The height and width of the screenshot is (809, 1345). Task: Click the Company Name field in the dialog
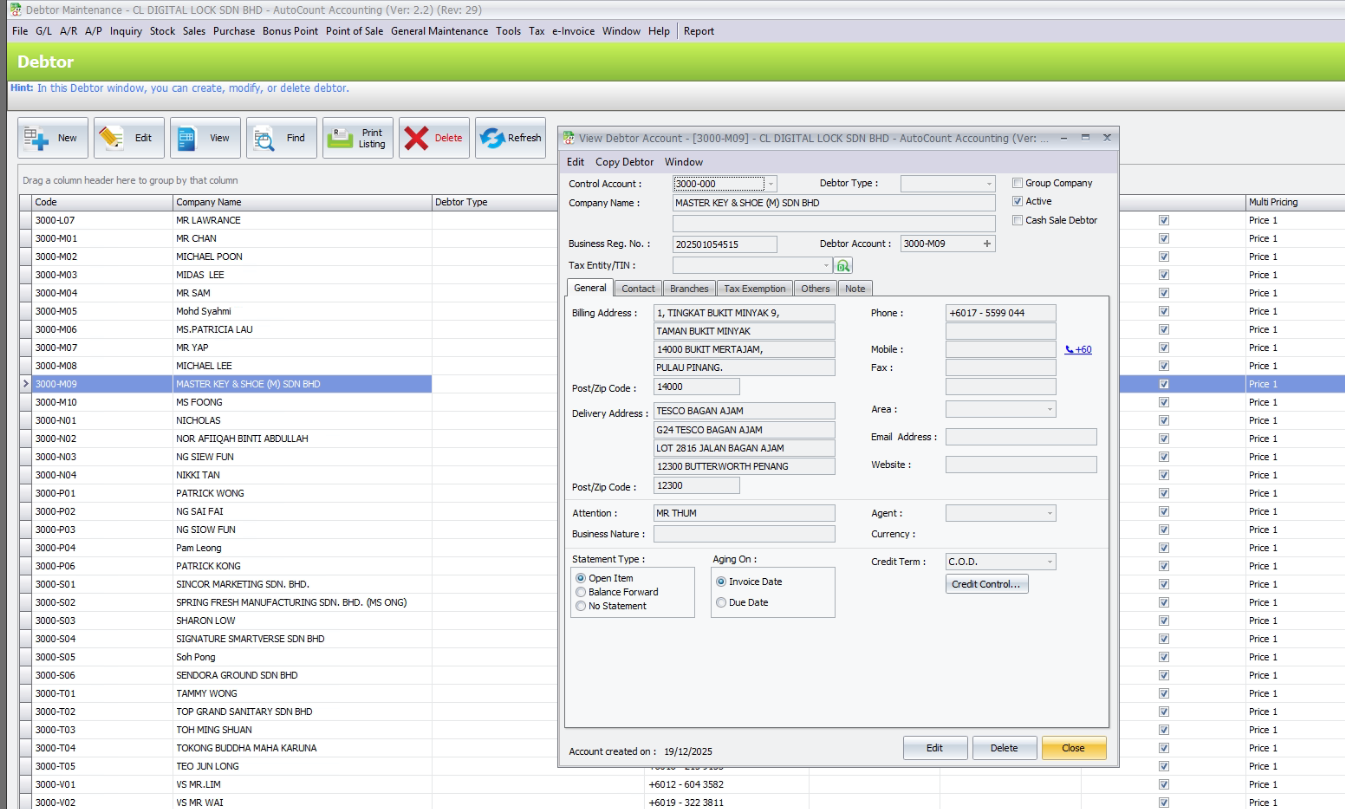[x=834, y=203]
